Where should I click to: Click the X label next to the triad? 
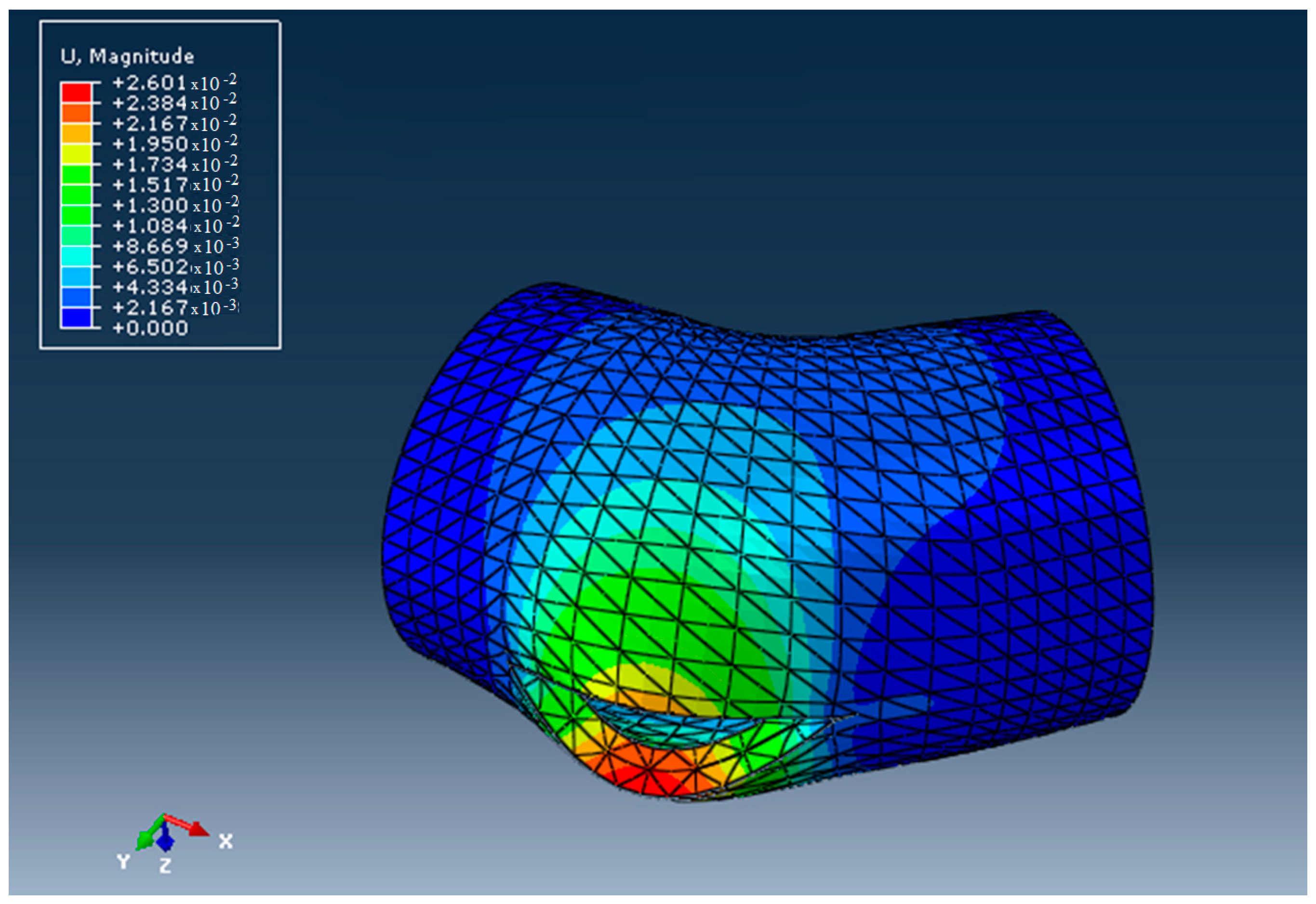coord(226,841)
